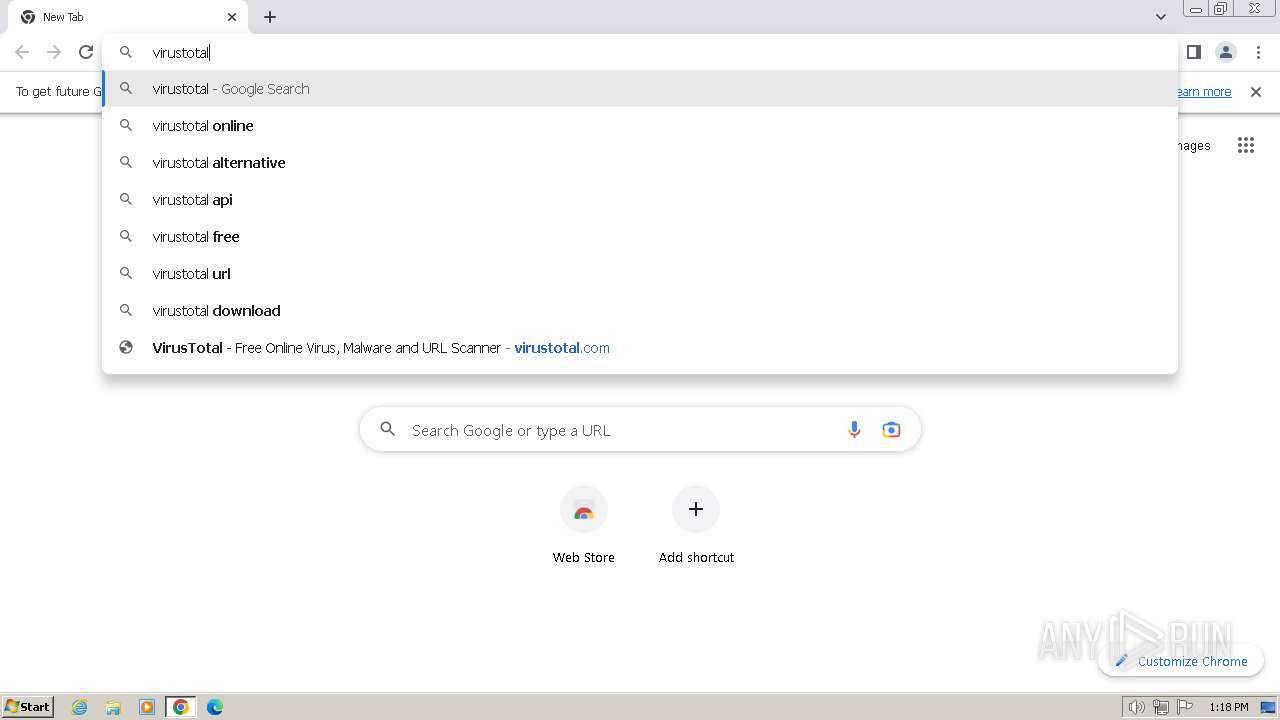Viewport: 1280px width, 720px height.
Task: Select the 'virustotal download' suggestion
Action: [640, 311]
